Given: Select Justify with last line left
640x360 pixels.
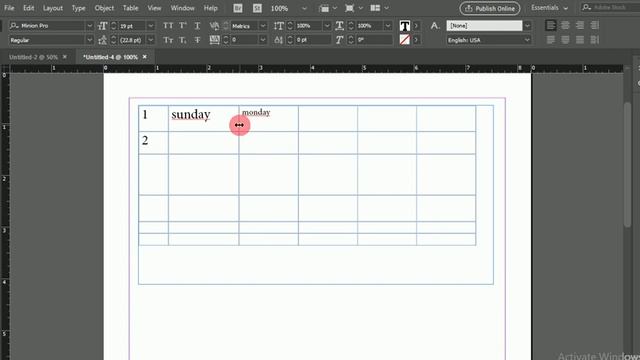Looking at the screenshot, I should click(x=551, y=40).
